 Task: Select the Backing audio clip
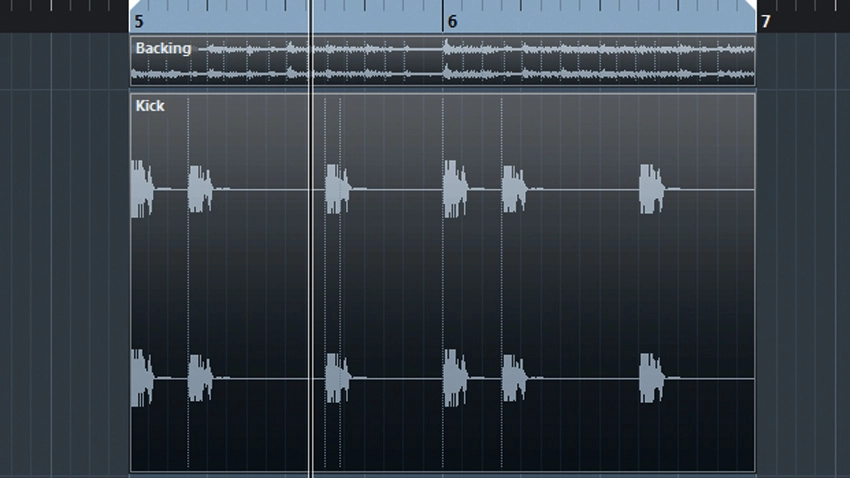coord(442,61)
